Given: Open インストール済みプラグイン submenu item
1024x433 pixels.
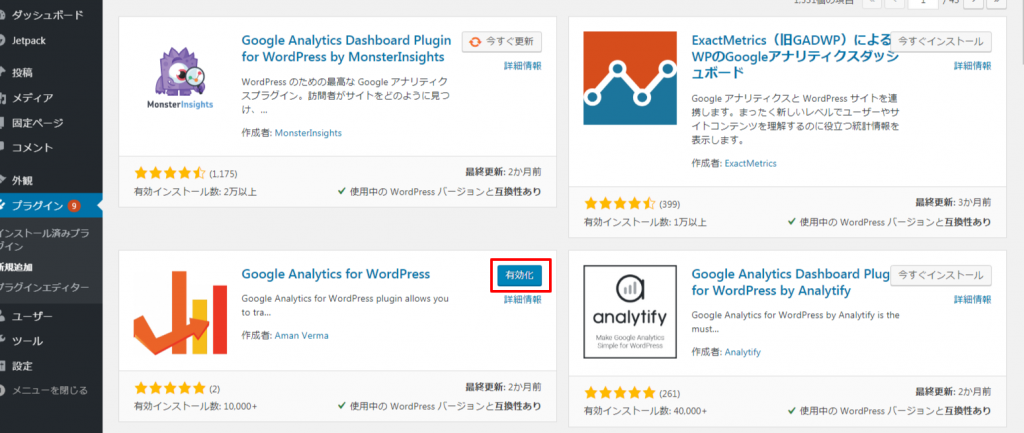Looking at the screenshot, I should point(46,240).
